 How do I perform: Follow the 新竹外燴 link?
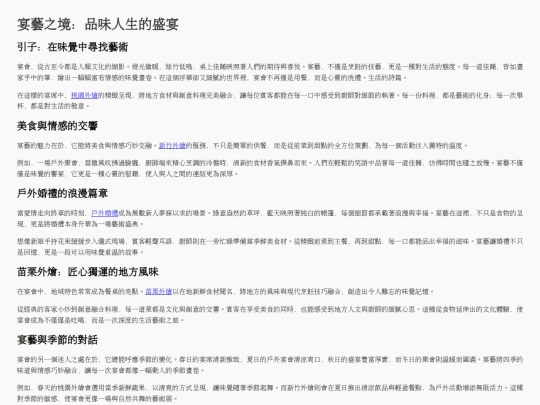tap(172, 146)
